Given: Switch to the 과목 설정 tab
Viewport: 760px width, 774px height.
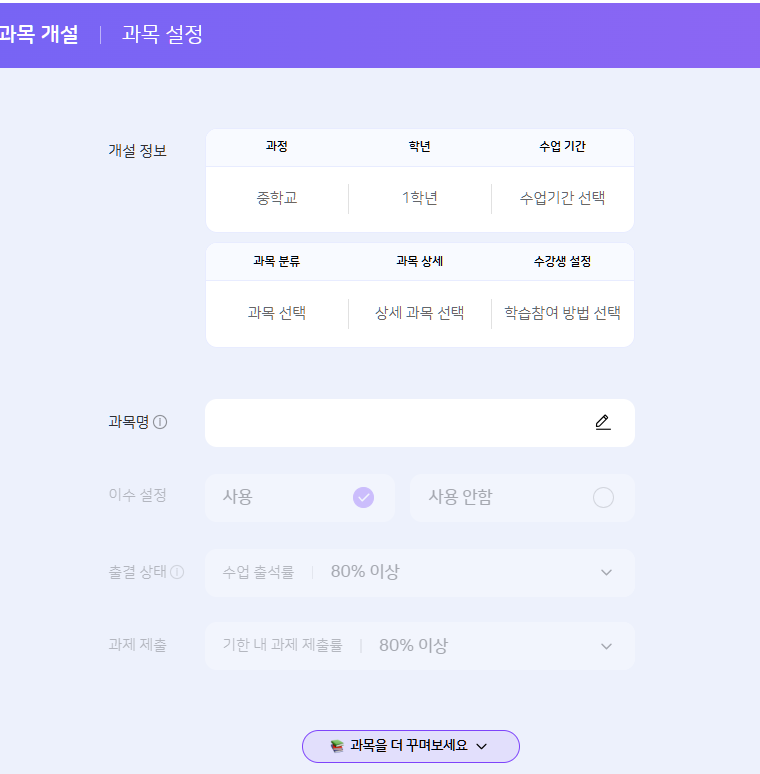Looking at the screenshot, I should point(162,34).
